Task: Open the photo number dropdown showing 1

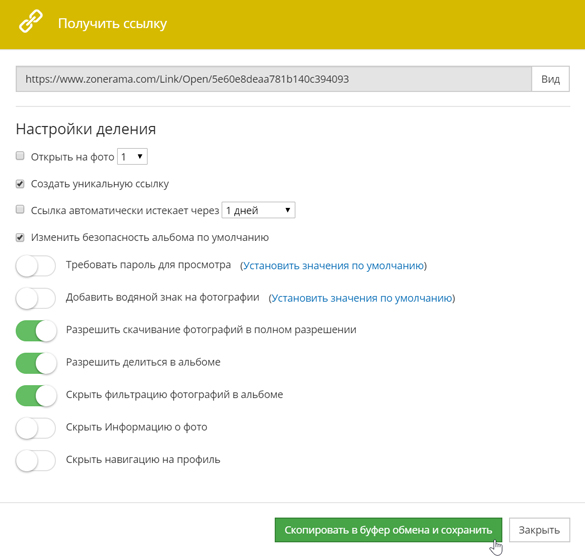Action: (x=132, y=157)
